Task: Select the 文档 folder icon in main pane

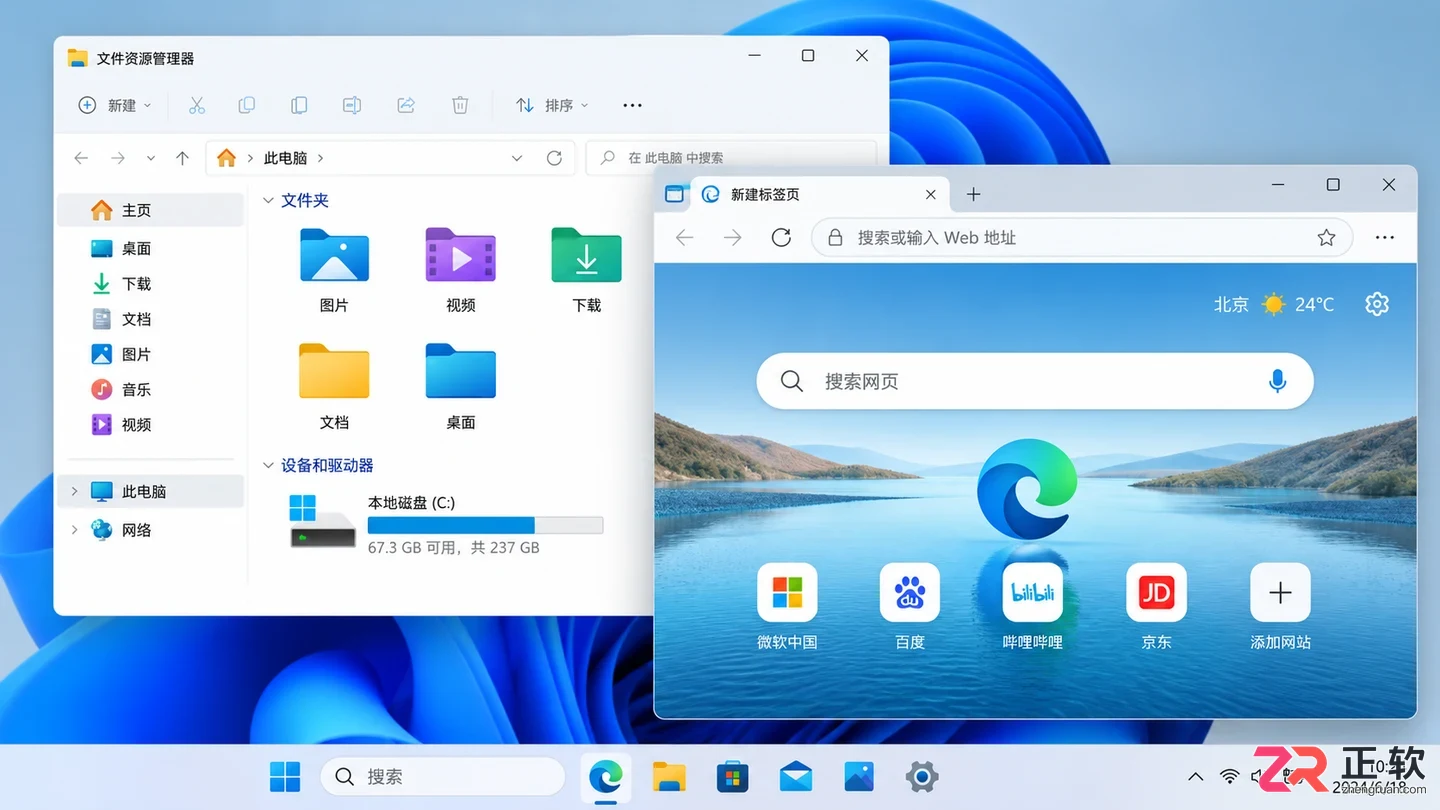Action: pyautogui.click(x=334, y=371)
